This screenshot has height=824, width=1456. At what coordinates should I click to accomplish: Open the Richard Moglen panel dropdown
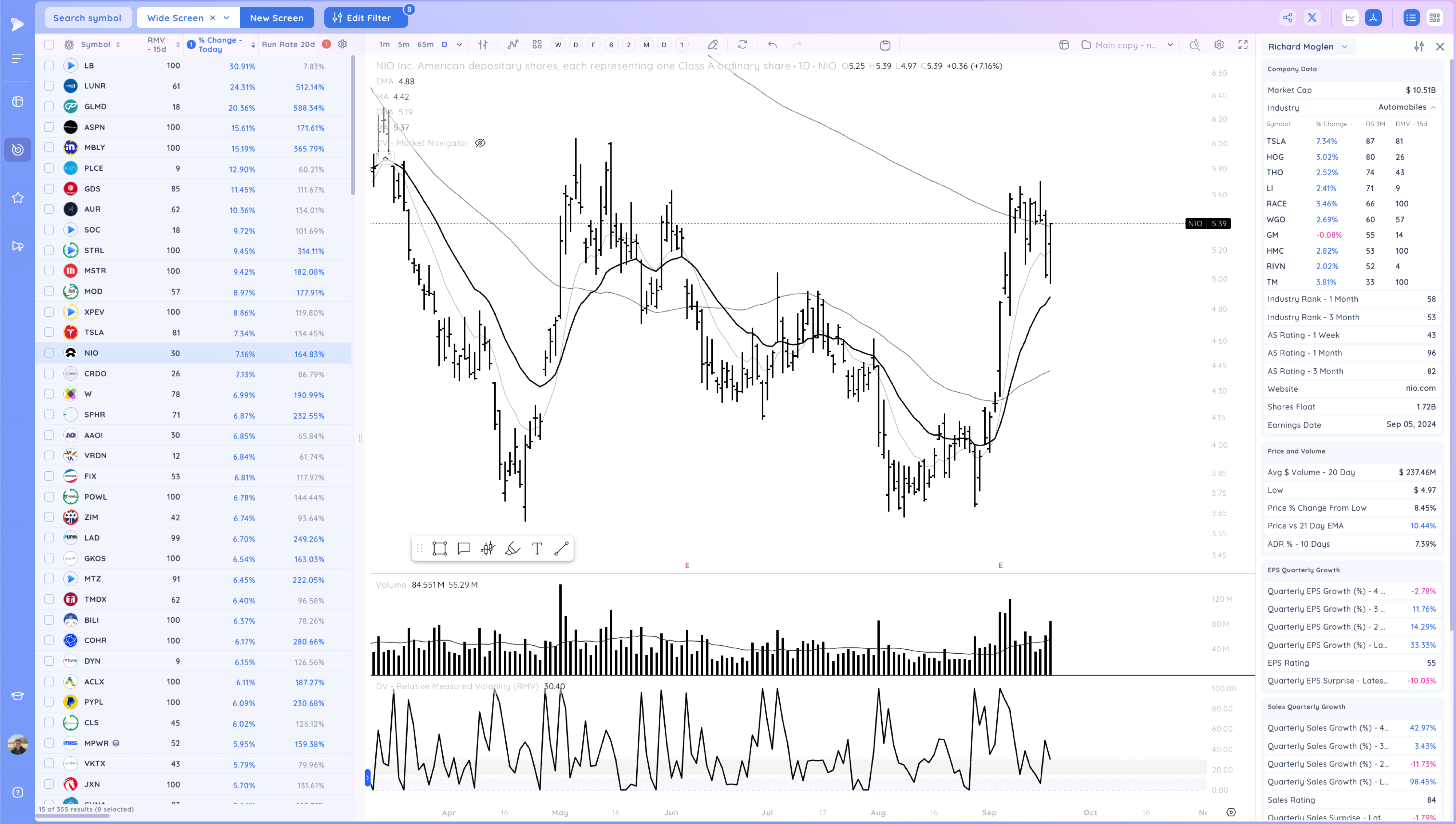tap(1308, 47)
